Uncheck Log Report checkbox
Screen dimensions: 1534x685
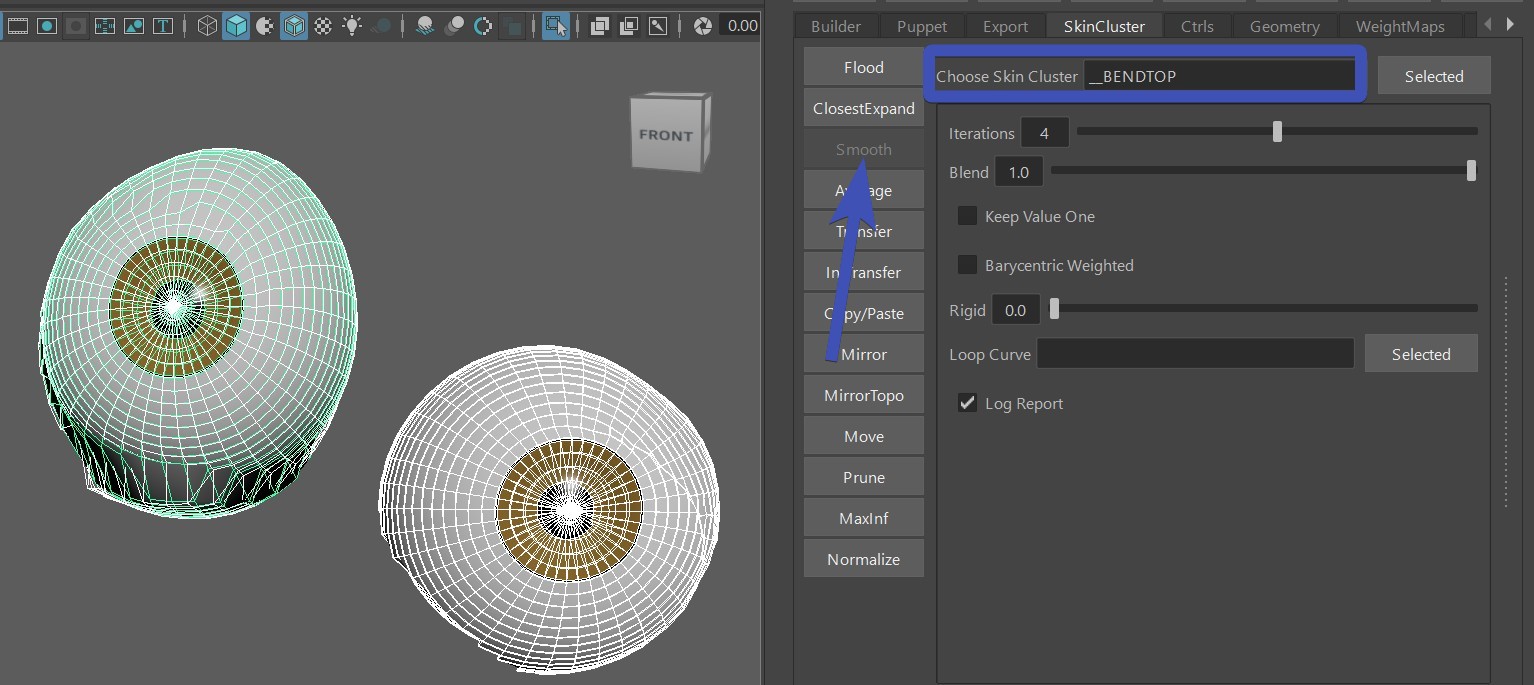[968, 403]
